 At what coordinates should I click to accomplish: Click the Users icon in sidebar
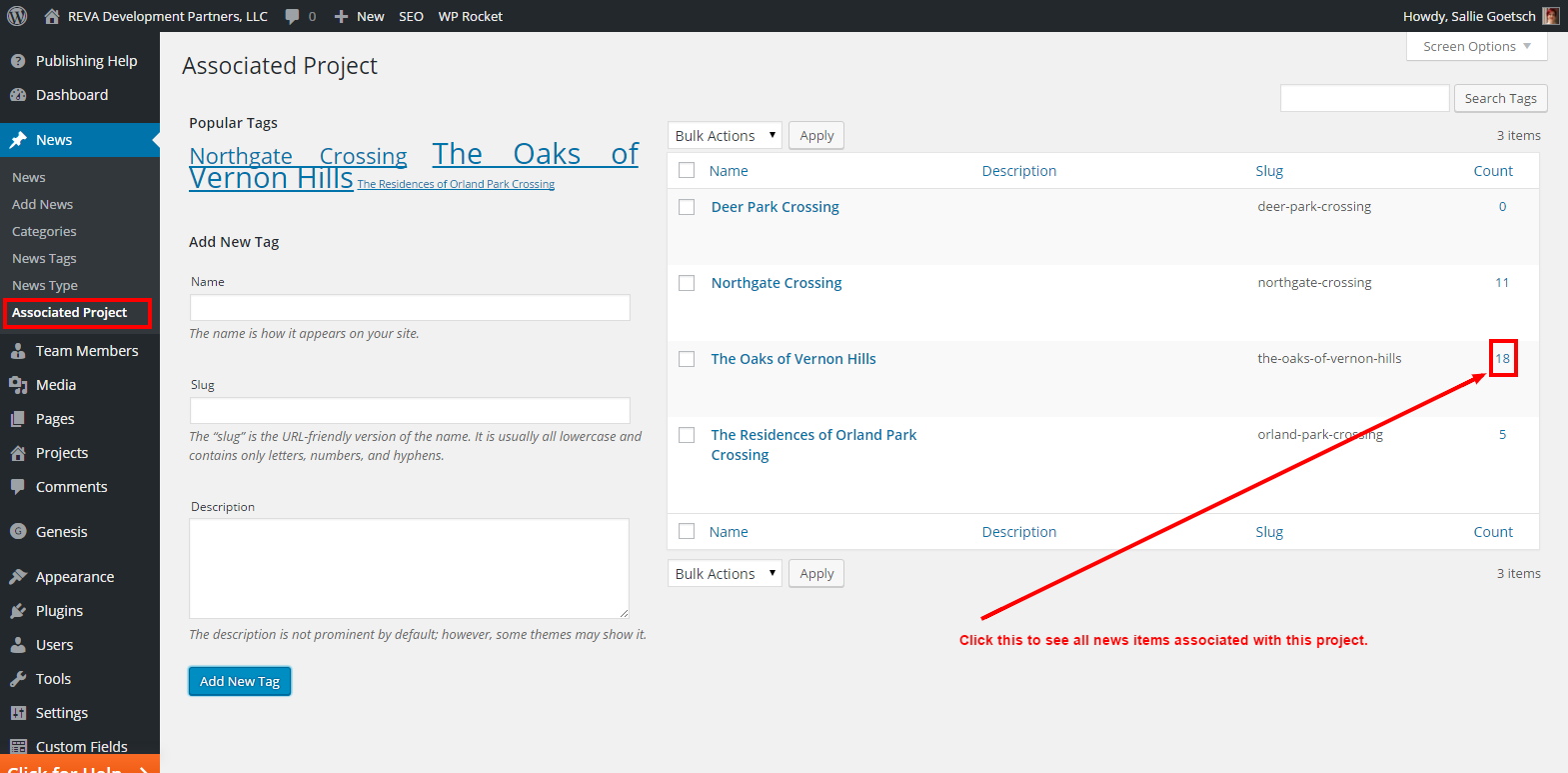coord(18,645)
